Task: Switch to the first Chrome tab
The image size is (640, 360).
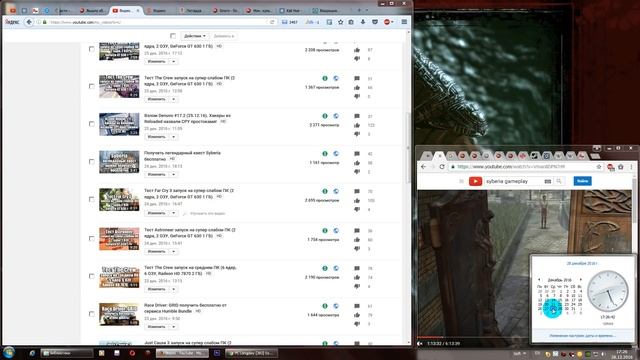Action: pos(427,156)
